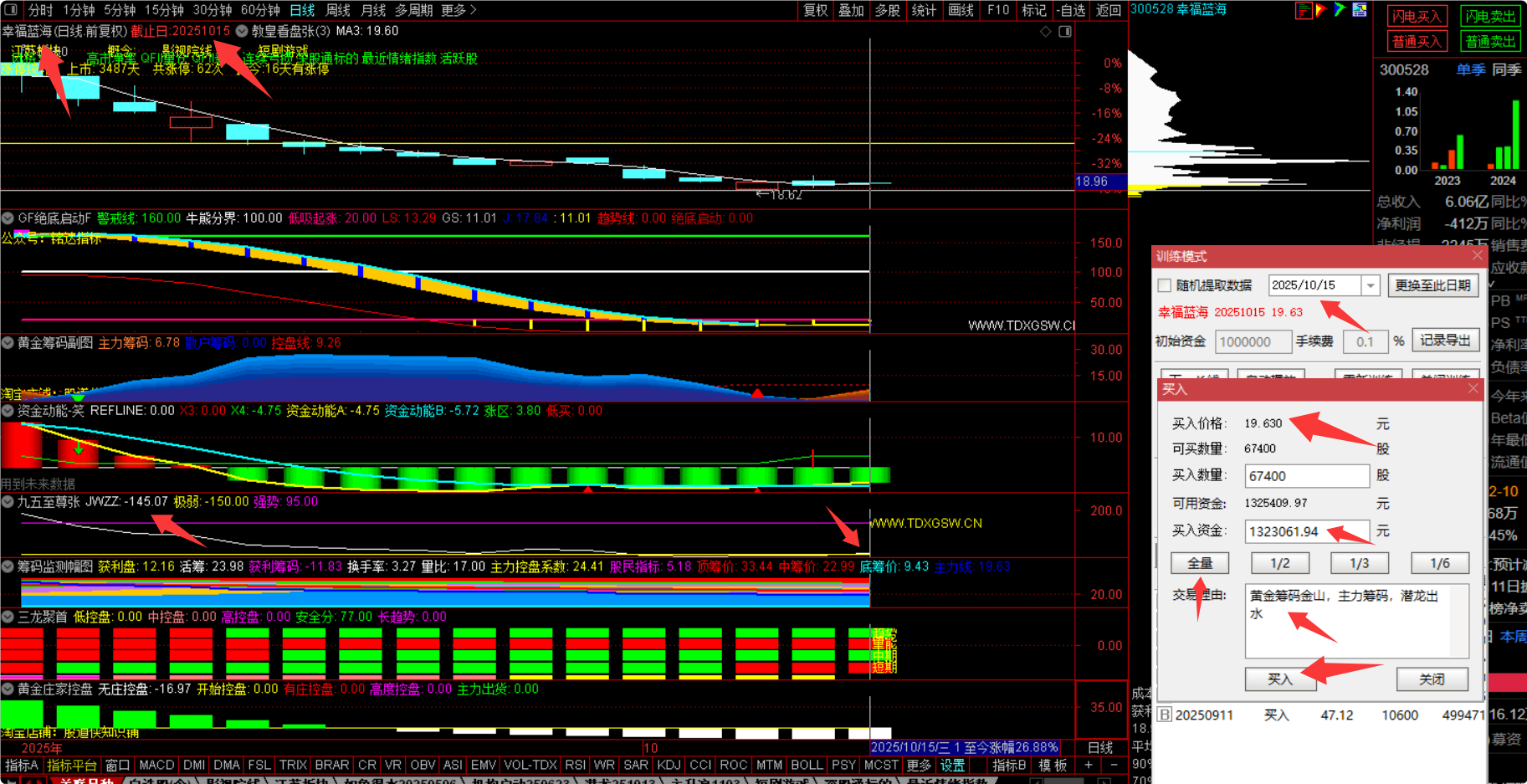Click the 买入数量 input field
Viewport: 1527px width, 784px height.
pos(1307,476)
